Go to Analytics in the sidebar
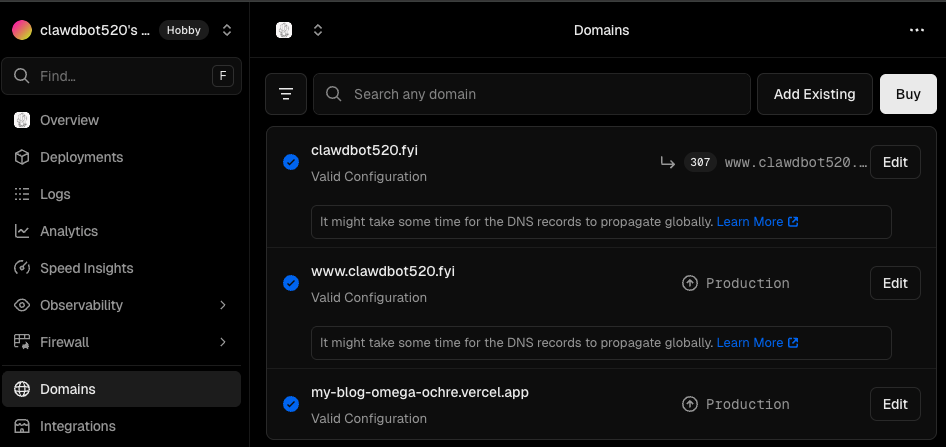The image size is (946, 447). [68, 231]
